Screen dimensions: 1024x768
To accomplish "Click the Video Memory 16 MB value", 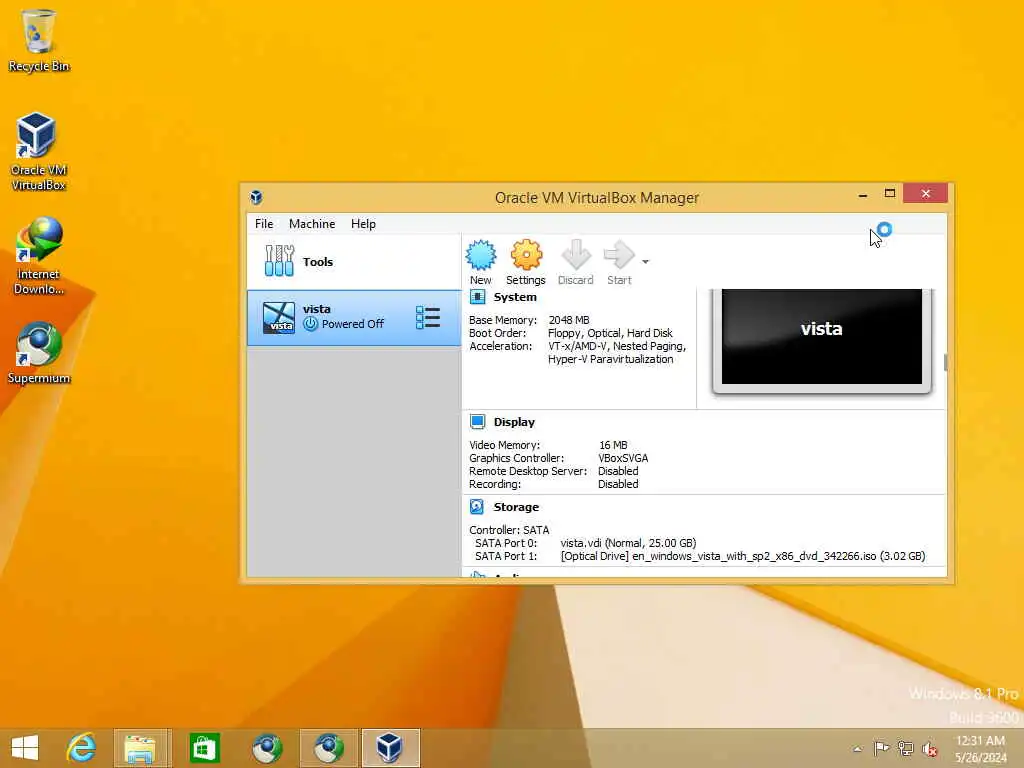I will pos(613,445).
